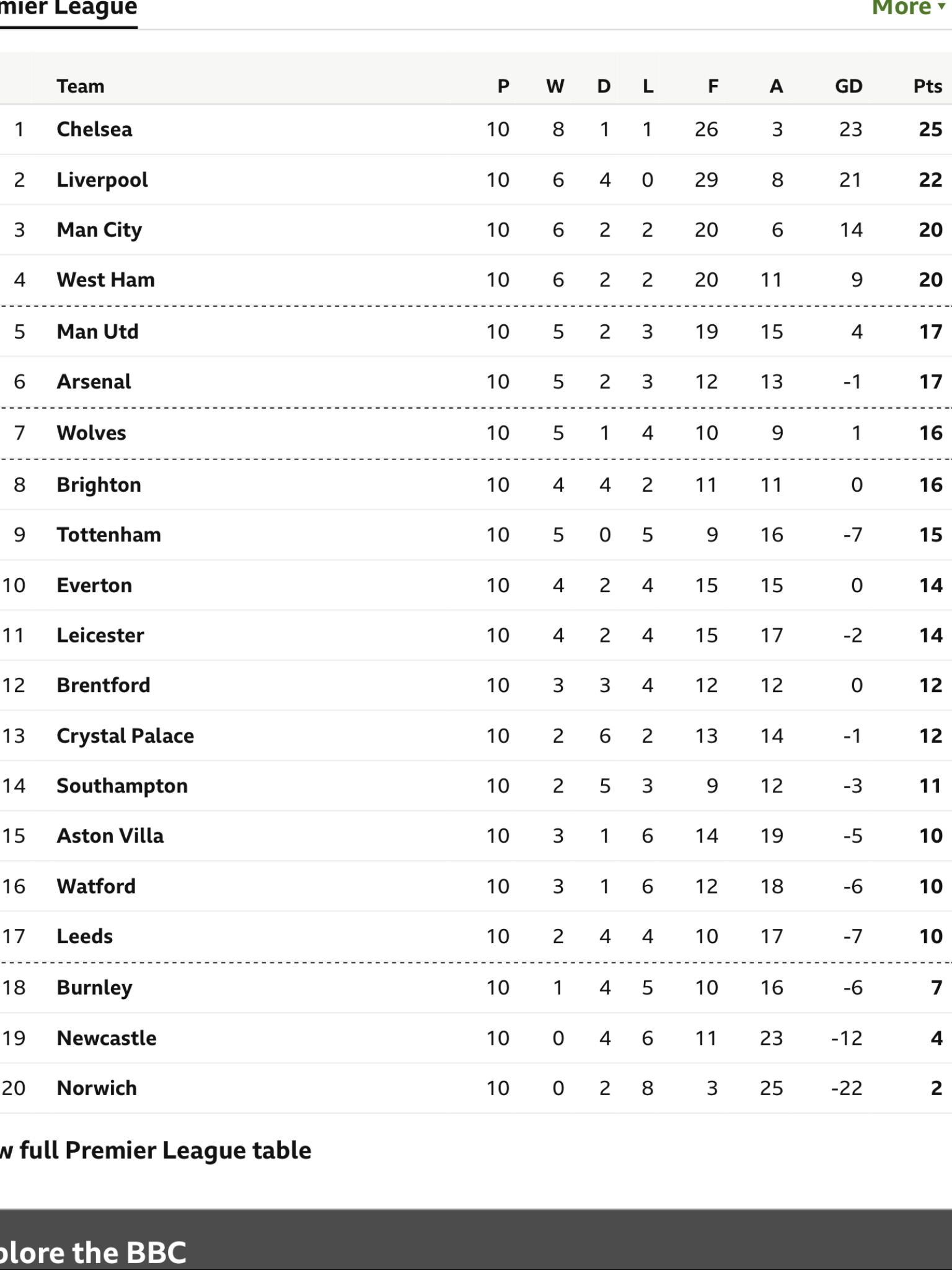952x1270 pixels.
Task: Open the Arsenal team page
Action: (94, 382)
